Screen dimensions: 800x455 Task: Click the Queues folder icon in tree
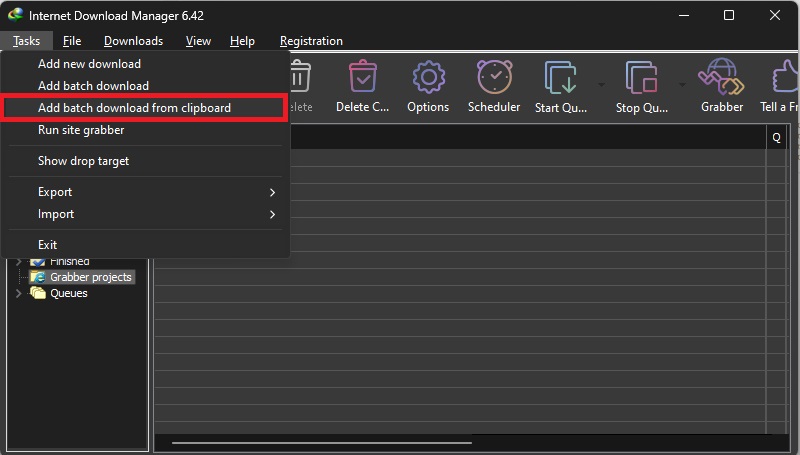(38, 293)
